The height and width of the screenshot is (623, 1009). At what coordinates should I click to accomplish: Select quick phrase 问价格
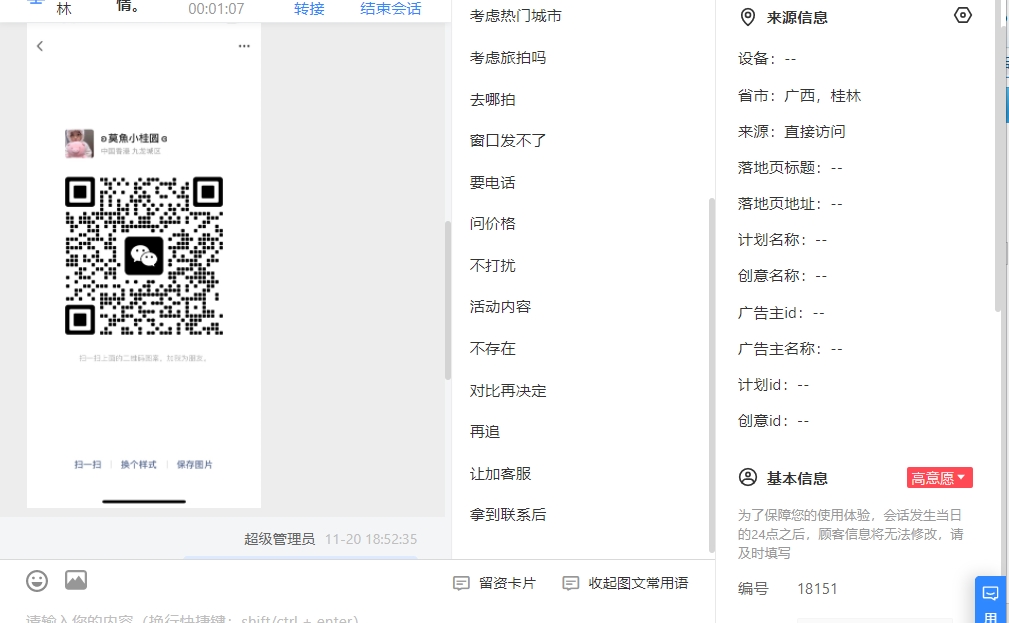coord(492,223)
